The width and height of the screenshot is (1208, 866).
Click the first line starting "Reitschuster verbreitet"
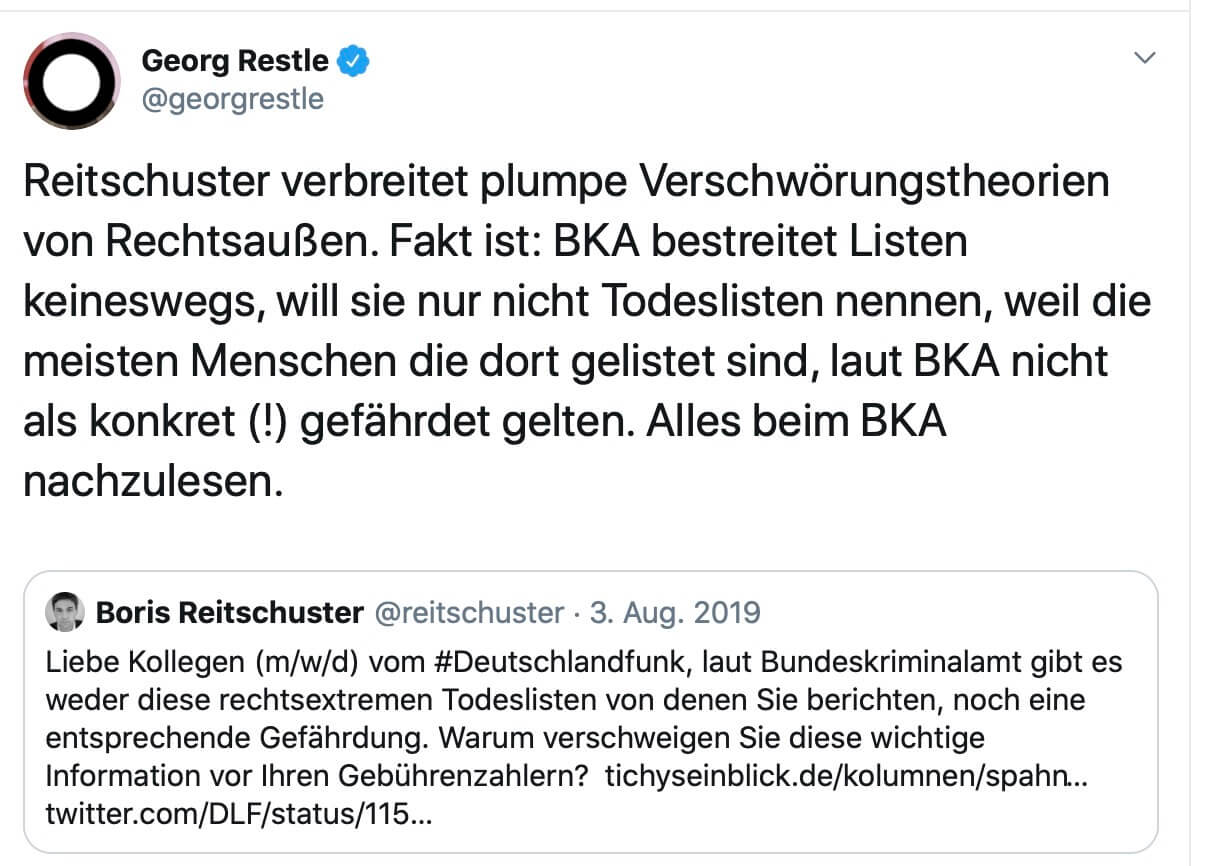point(566,183)
